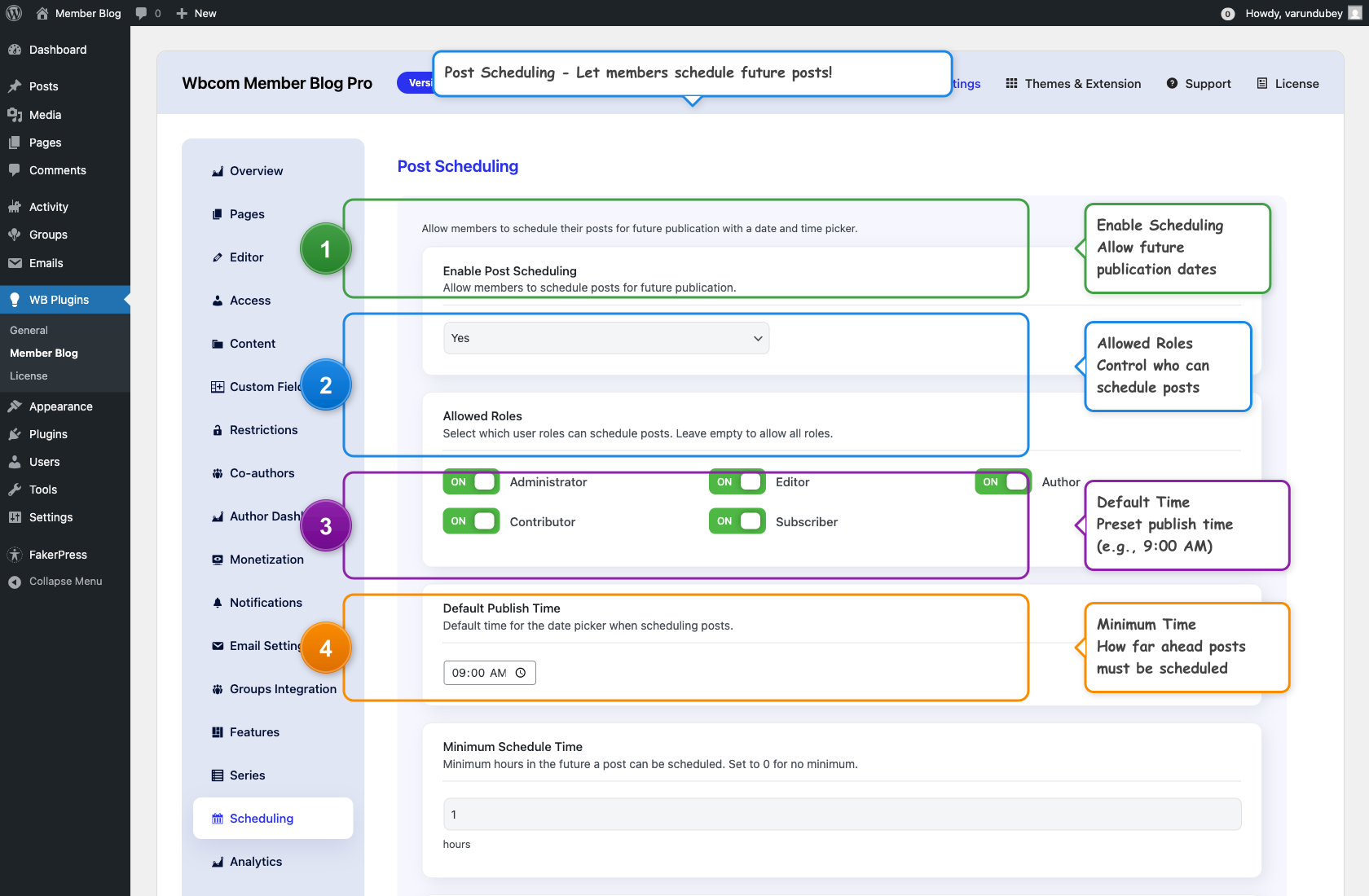Click the Groups icon in sidebar

(x=15, y=235)
